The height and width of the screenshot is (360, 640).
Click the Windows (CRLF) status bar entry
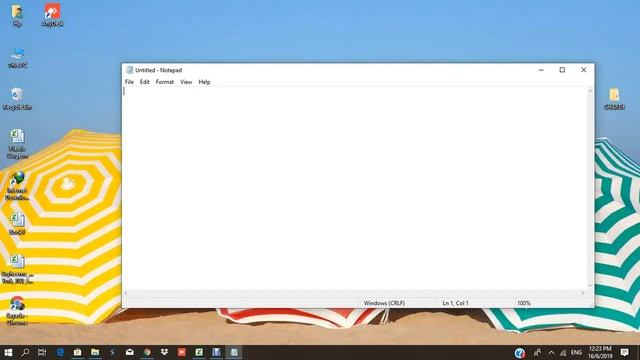[384, 303]
